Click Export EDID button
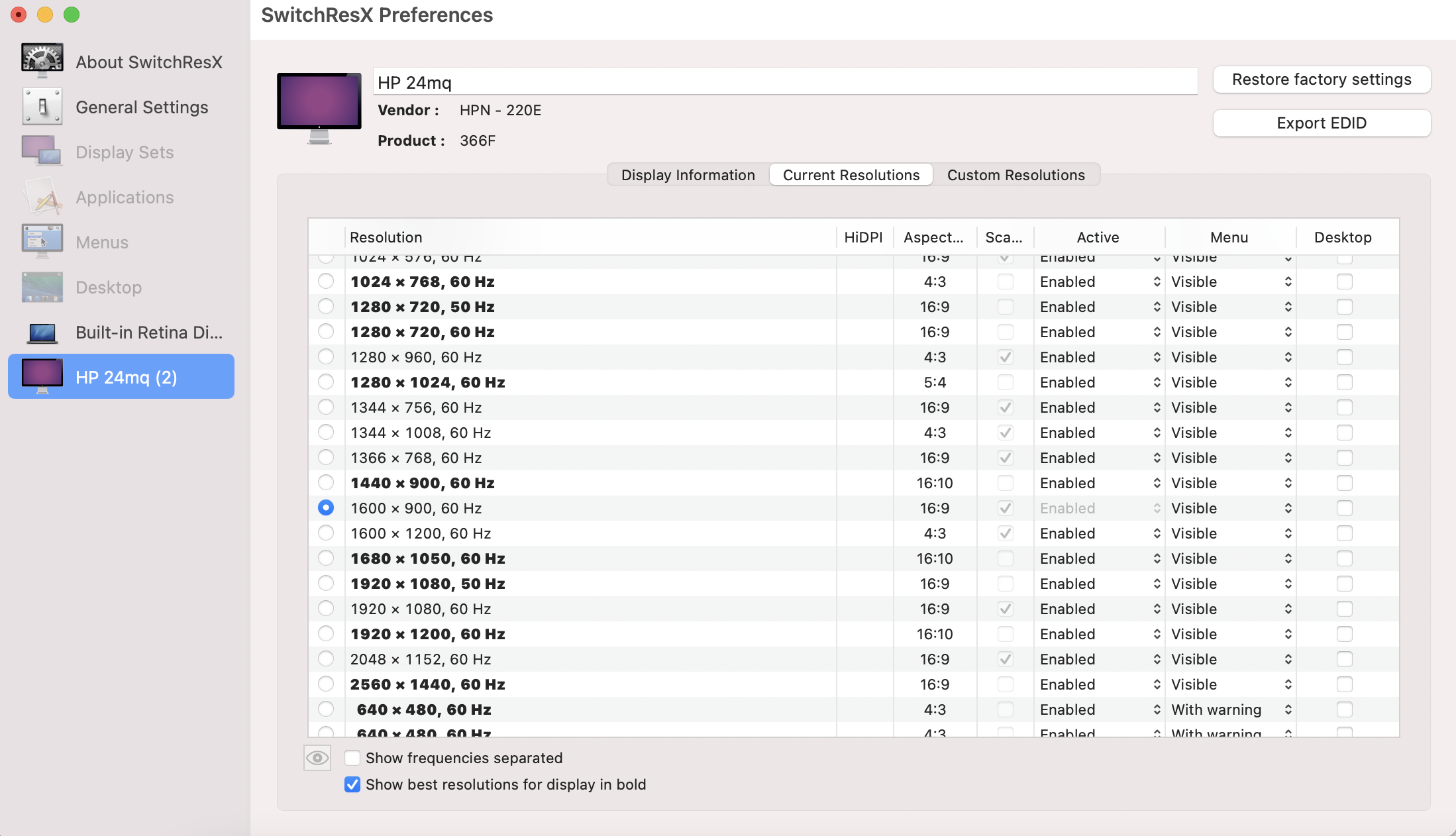The height and width of the screenshot is (836, 1456). pyautogui.click(x=1322, y=123)
